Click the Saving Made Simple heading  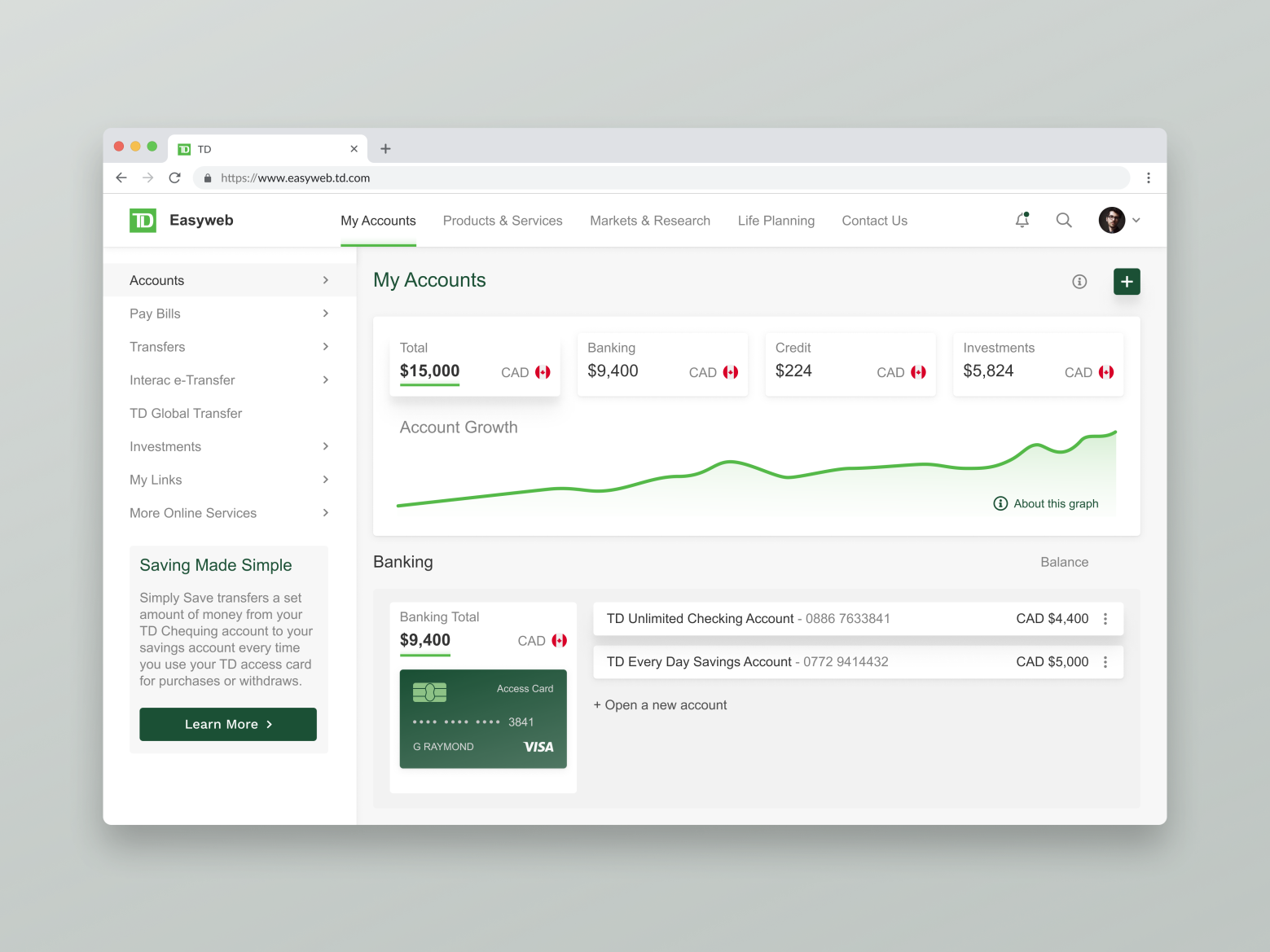pos(216,565)
